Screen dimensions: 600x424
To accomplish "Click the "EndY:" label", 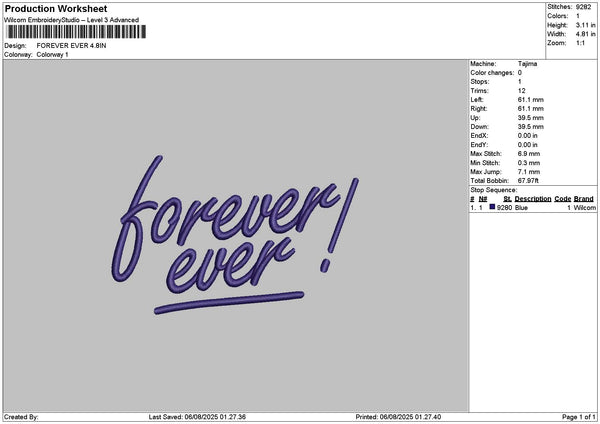I will click(479, 145).
